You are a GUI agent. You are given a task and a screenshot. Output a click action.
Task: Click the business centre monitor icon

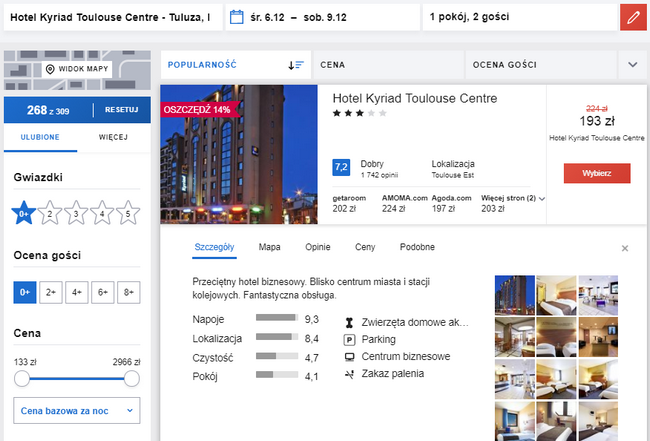(349, 357)
